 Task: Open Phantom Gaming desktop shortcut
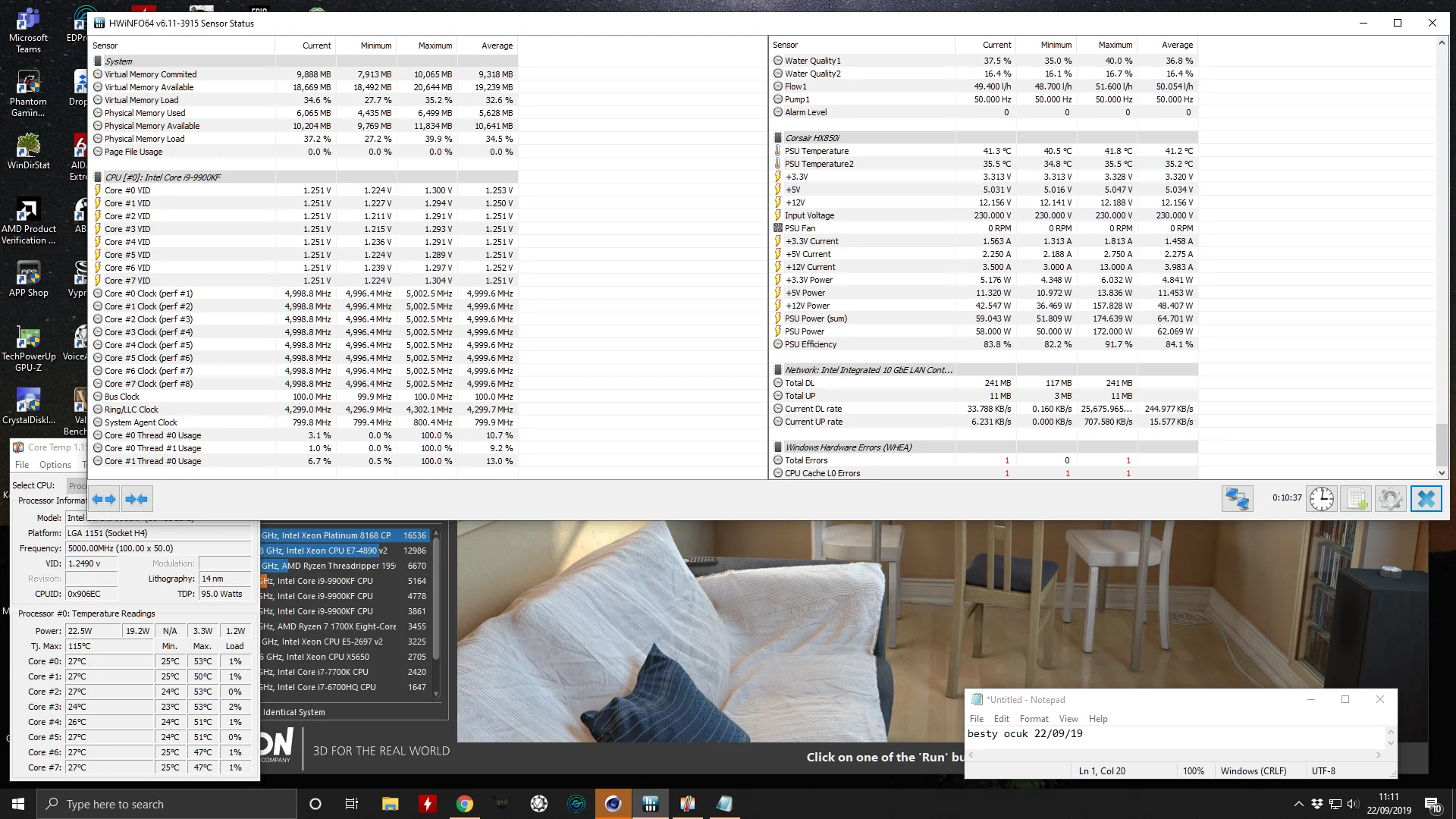pos(28,94)
